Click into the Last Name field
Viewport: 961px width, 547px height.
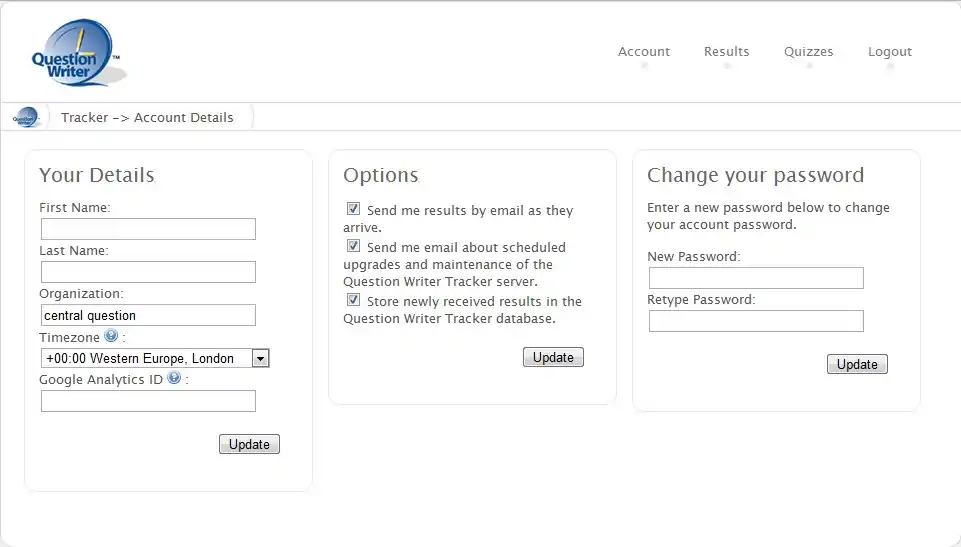148,272
